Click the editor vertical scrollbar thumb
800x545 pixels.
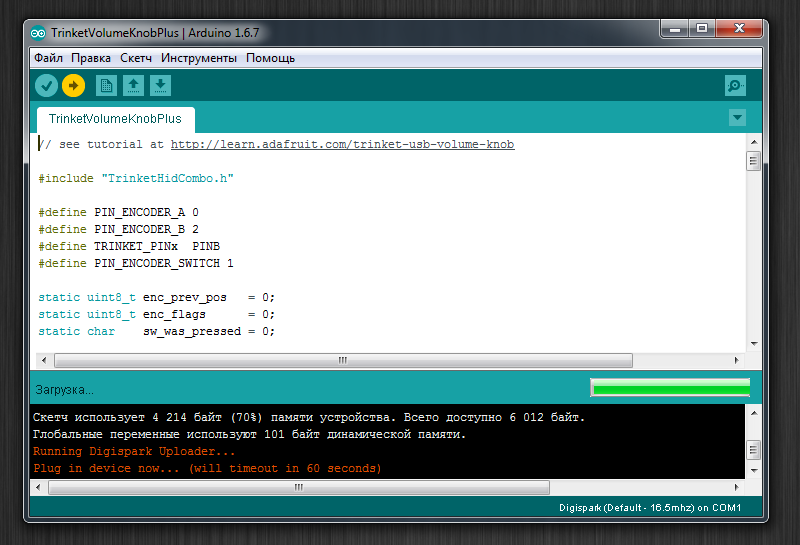click(x=754, y=161)
